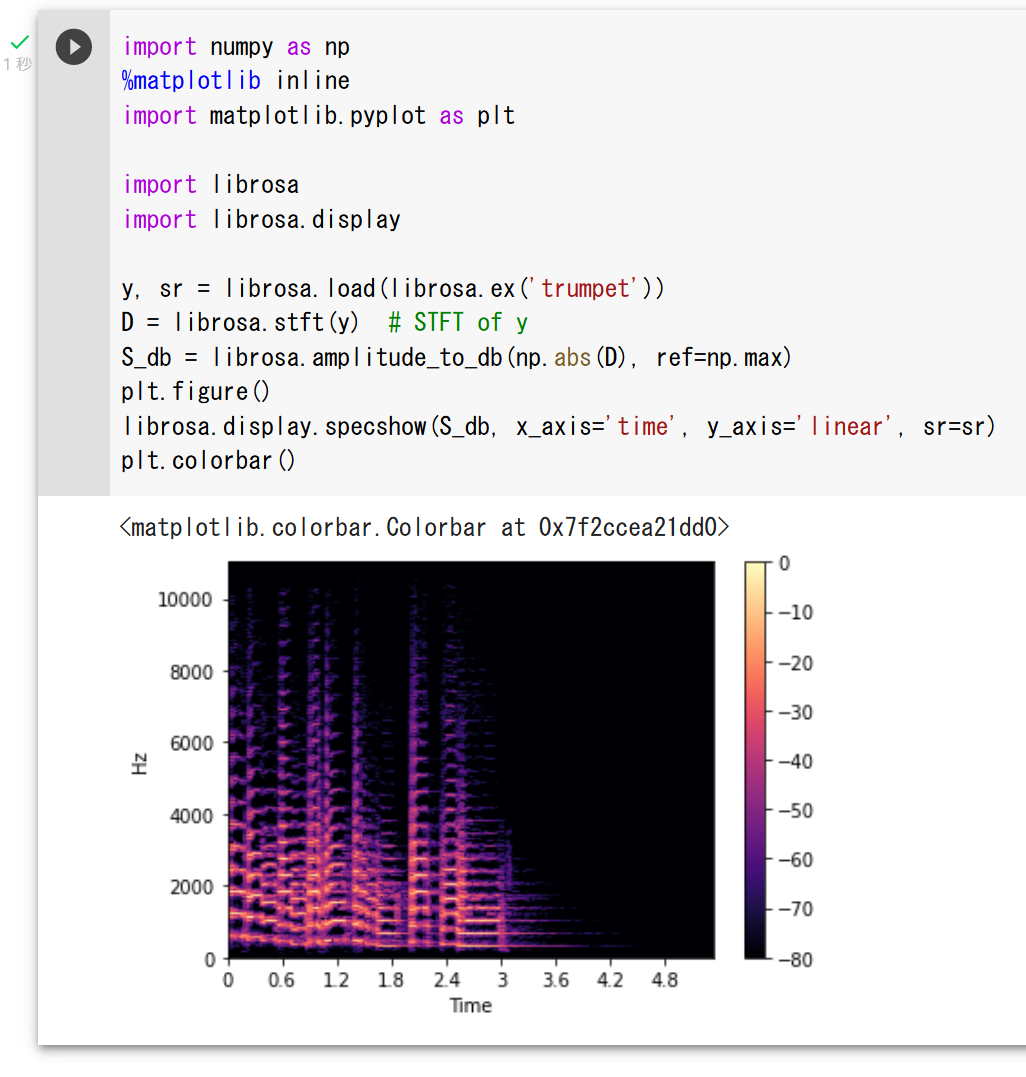This screenshot has height=1077, width=1026.
Task: Click the librosa.display.specshow line
Action: [558, 427]
